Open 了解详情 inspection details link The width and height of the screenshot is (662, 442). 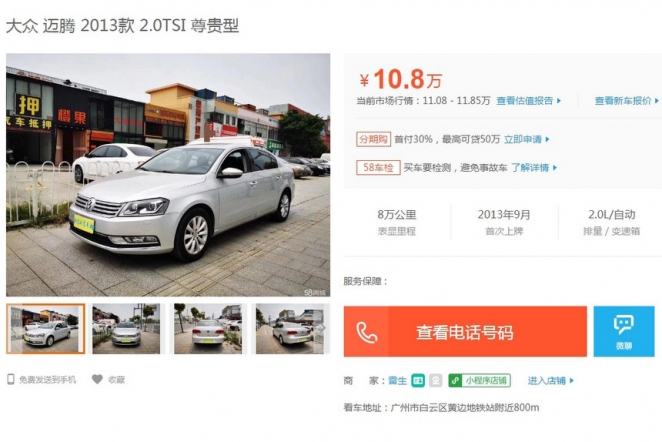(x=534, y=168)
